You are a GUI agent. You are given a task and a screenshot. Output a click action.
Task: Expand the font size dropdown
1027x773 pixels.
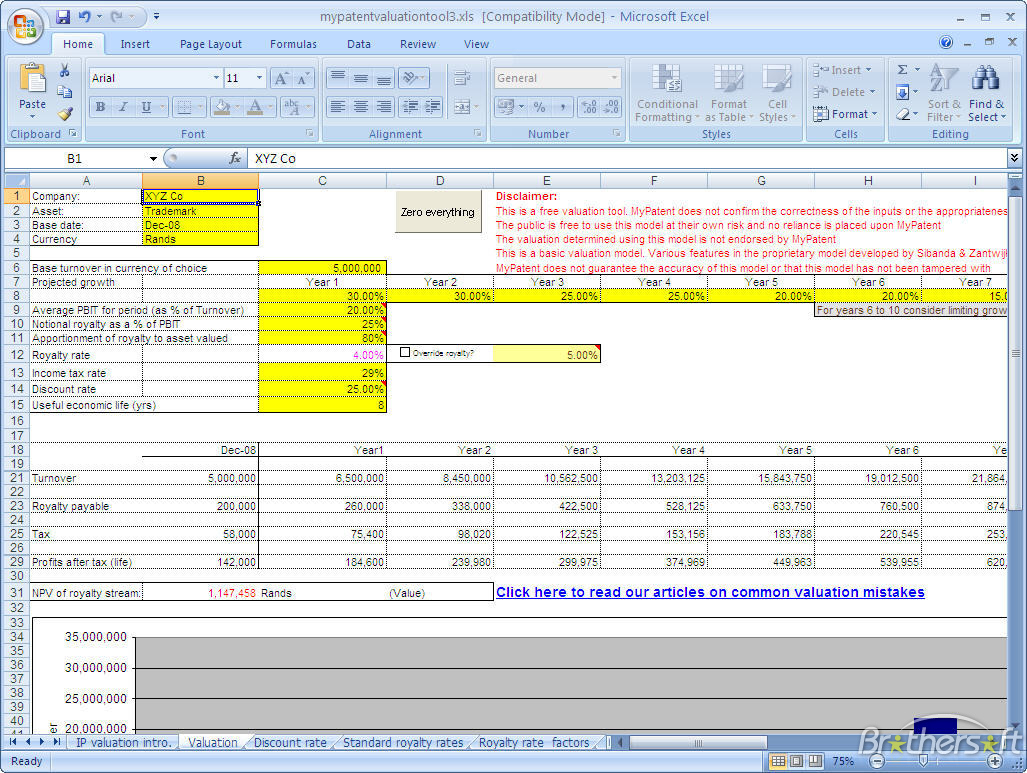pyautogui.click(x=260, y=78)
